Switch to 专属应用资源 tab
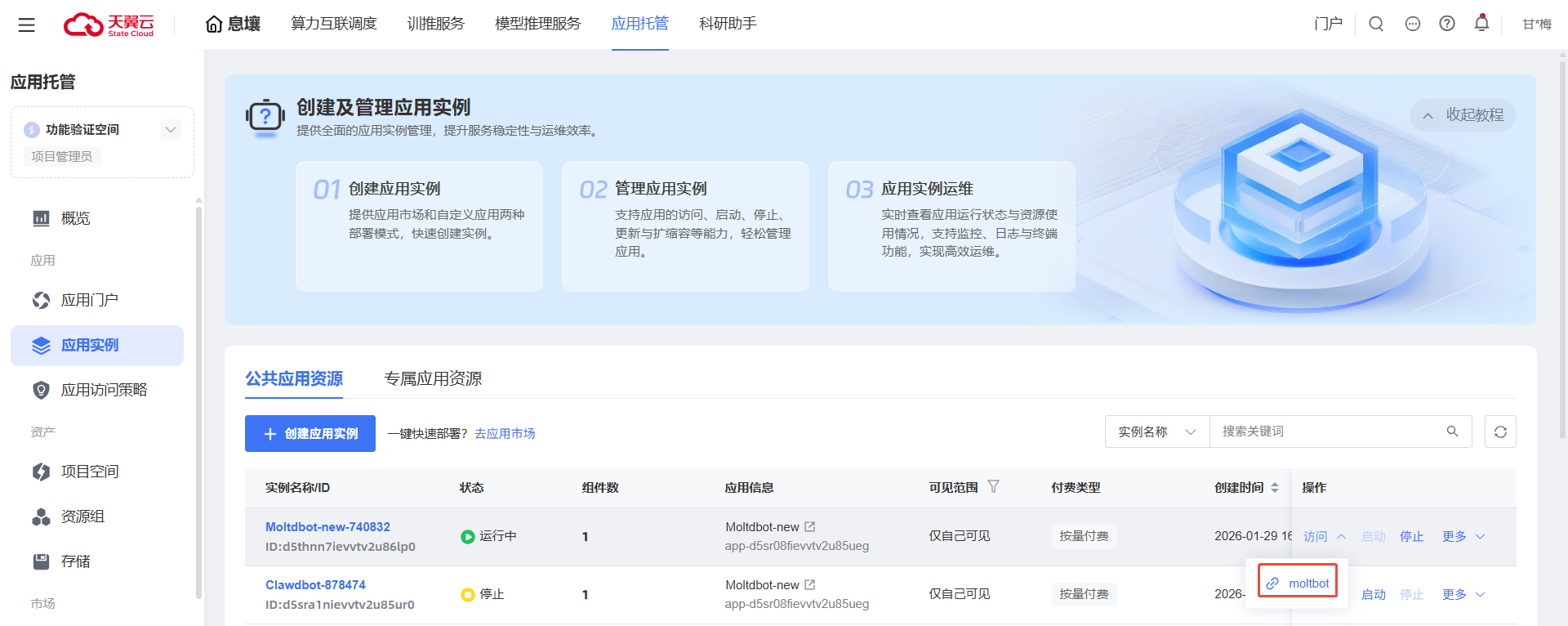This screenshot has height=626, width=1568. click(433, 378)
